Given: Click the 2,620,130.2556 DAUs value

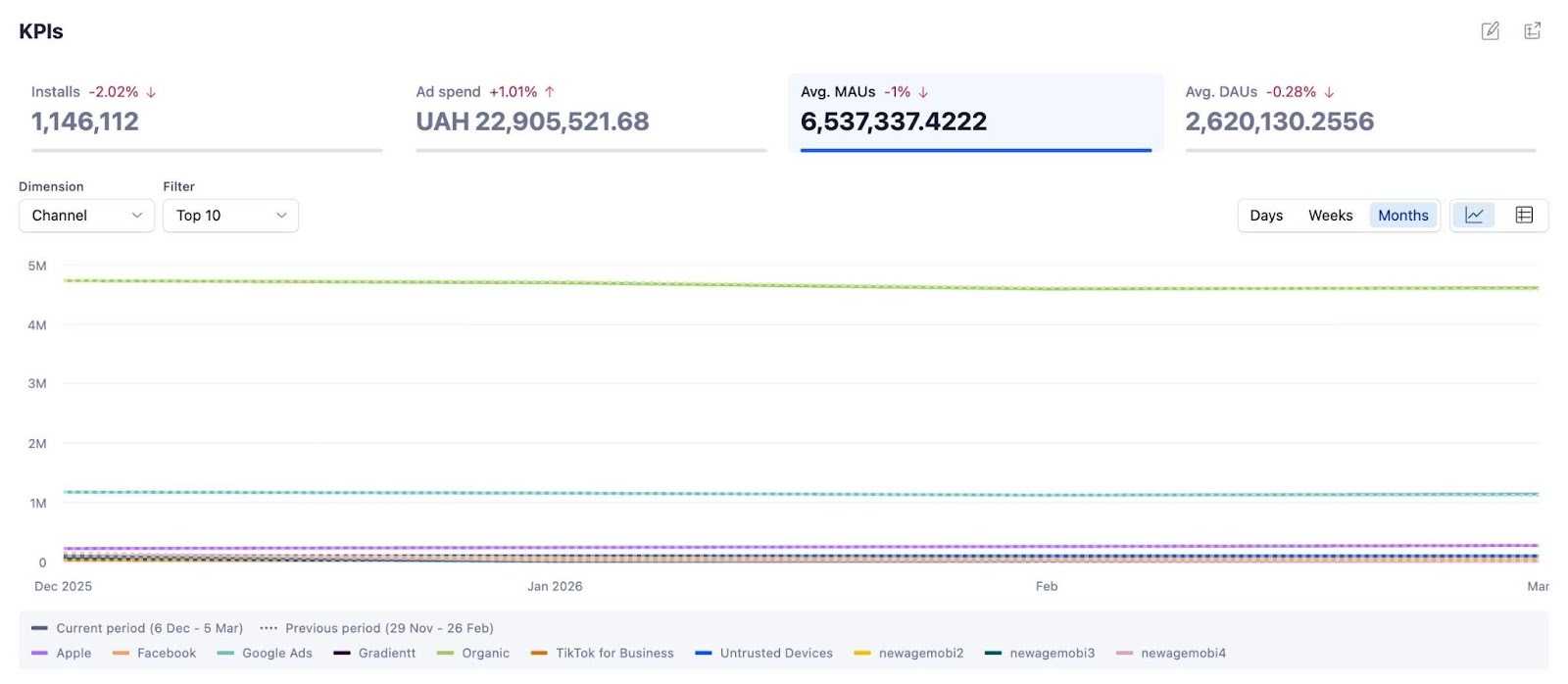Looking at the screenshot, I should pos(1280,122).
